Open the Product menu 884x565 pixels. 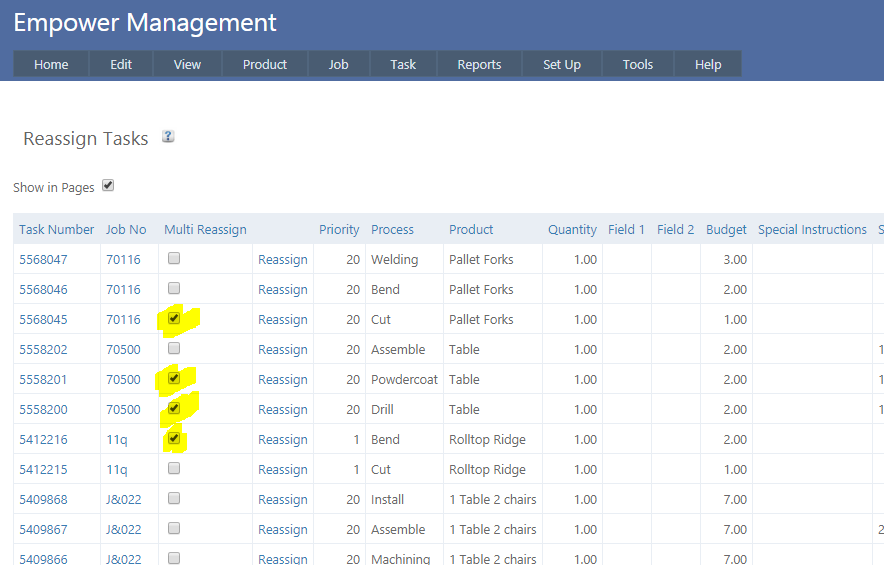click(x=264, y=64)
